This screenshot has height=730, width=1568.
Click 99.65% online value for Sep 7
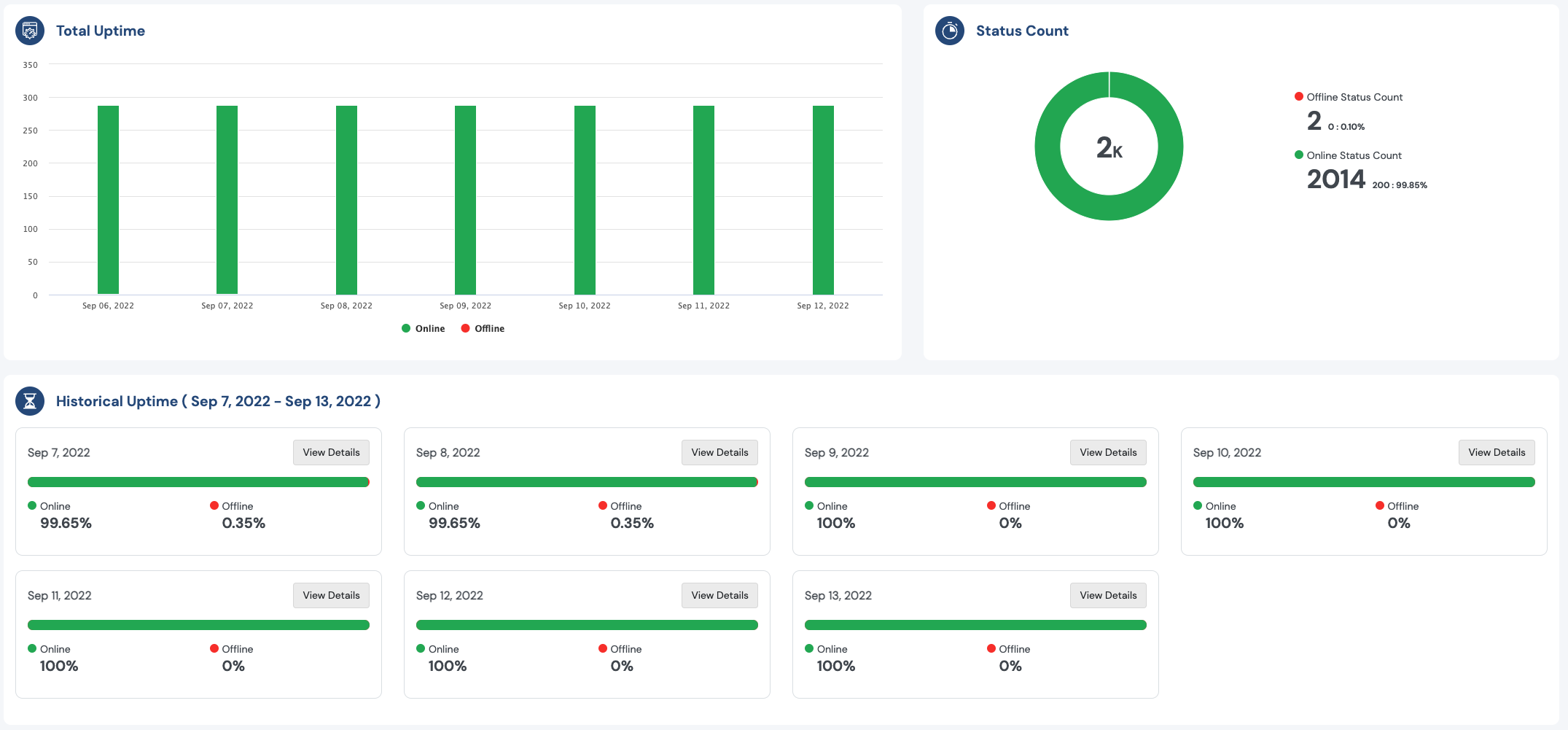(x=66, y=523)
